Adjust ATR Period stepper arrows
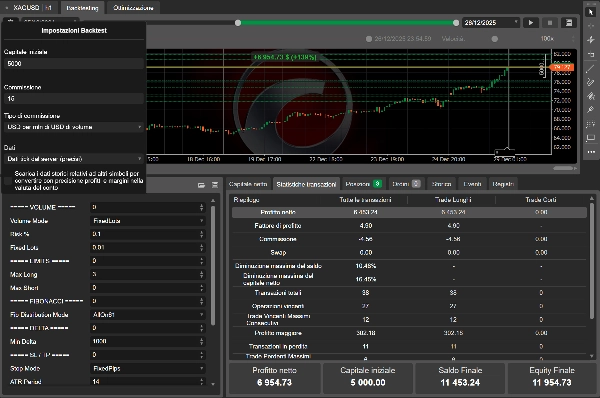600x398 pixels. [201, 382]
